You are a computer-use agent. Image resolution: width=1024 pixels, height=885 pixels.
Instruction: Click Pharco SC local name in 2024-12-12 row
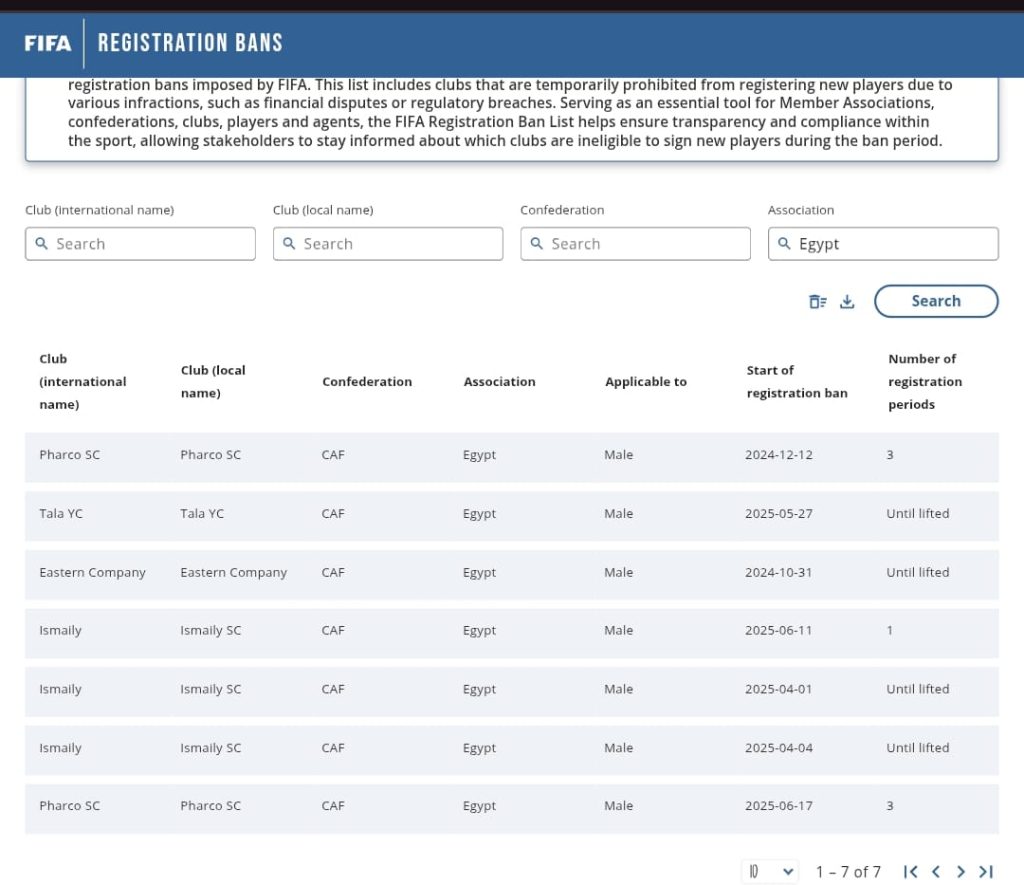point(210,455)
